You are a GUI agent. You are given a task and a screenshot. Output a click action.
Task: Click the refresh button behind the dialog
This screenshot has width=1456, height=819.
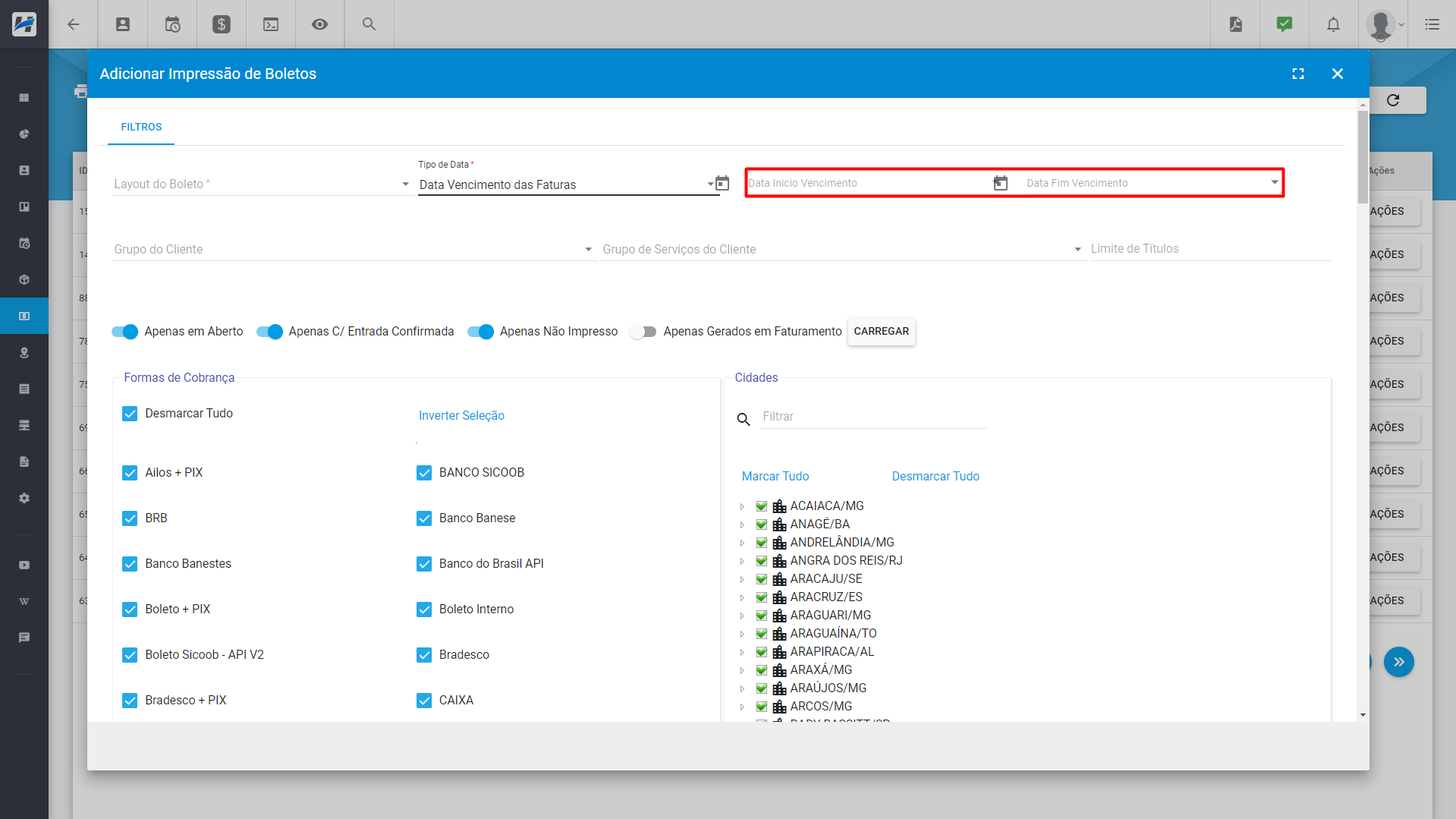(1393, 100)
